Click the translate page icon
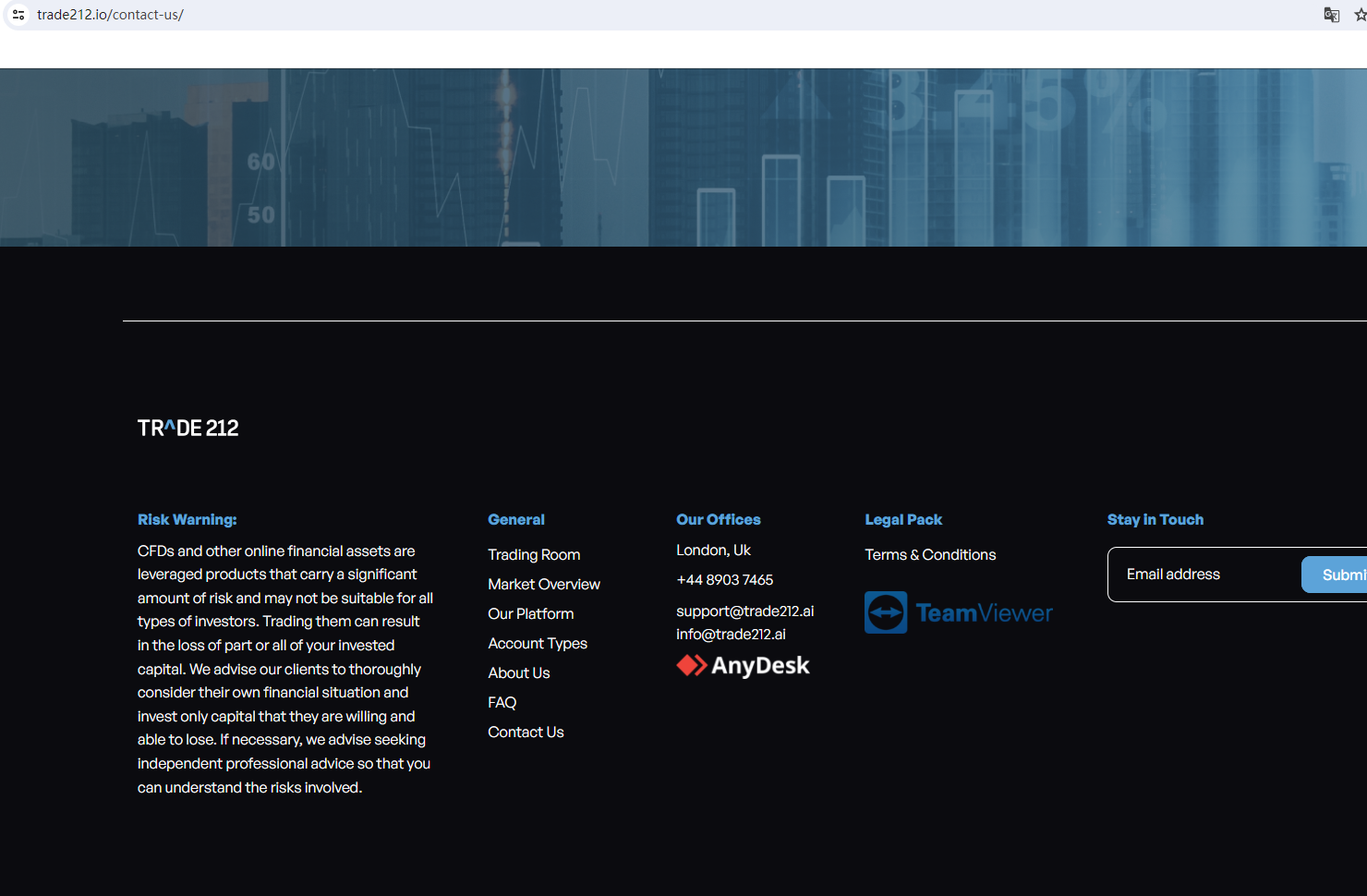Viewport: 1367px width, 896px height. pos(1331,15)
